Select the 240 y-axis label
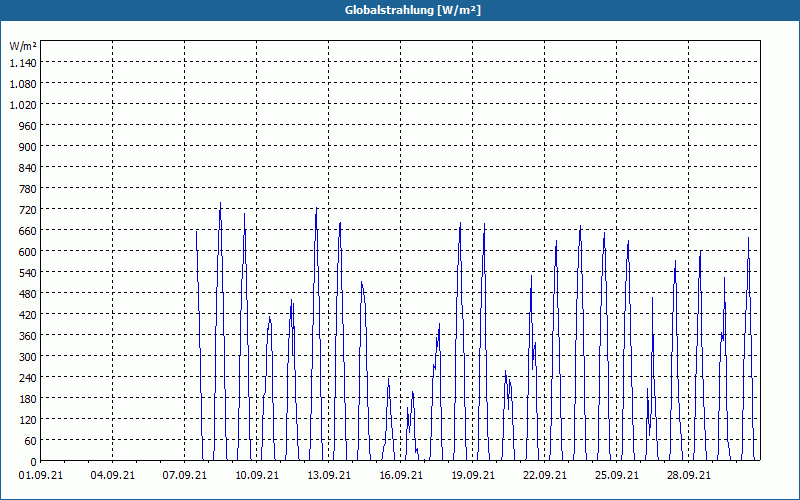This screenshot has height=500, width=800. [x=28, y=378]
